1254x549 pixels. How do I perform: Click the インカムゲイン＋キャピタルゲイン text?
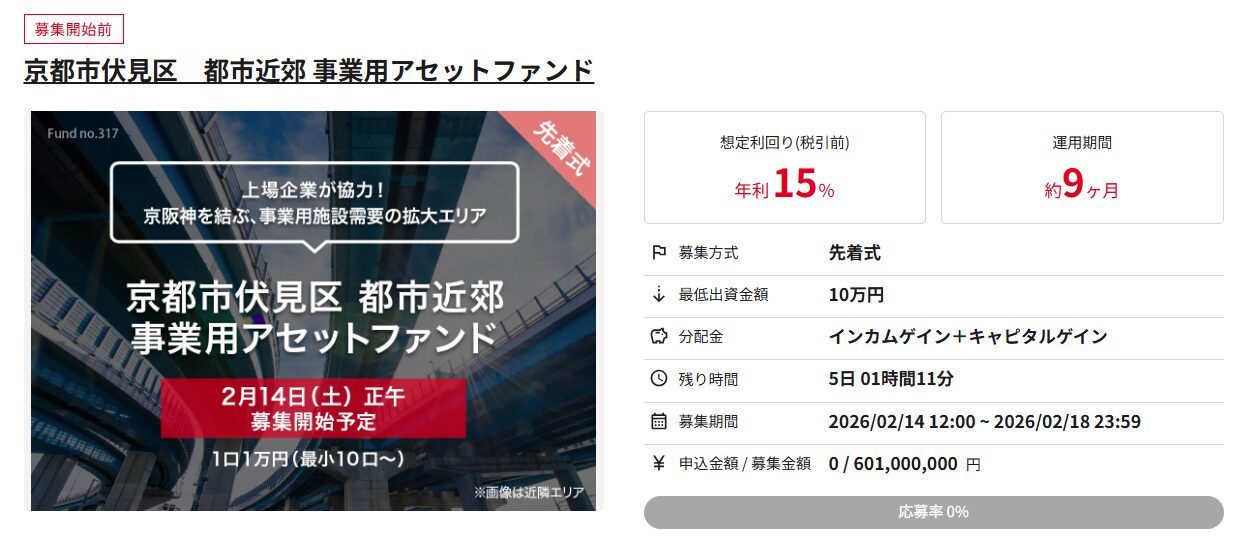967,337
